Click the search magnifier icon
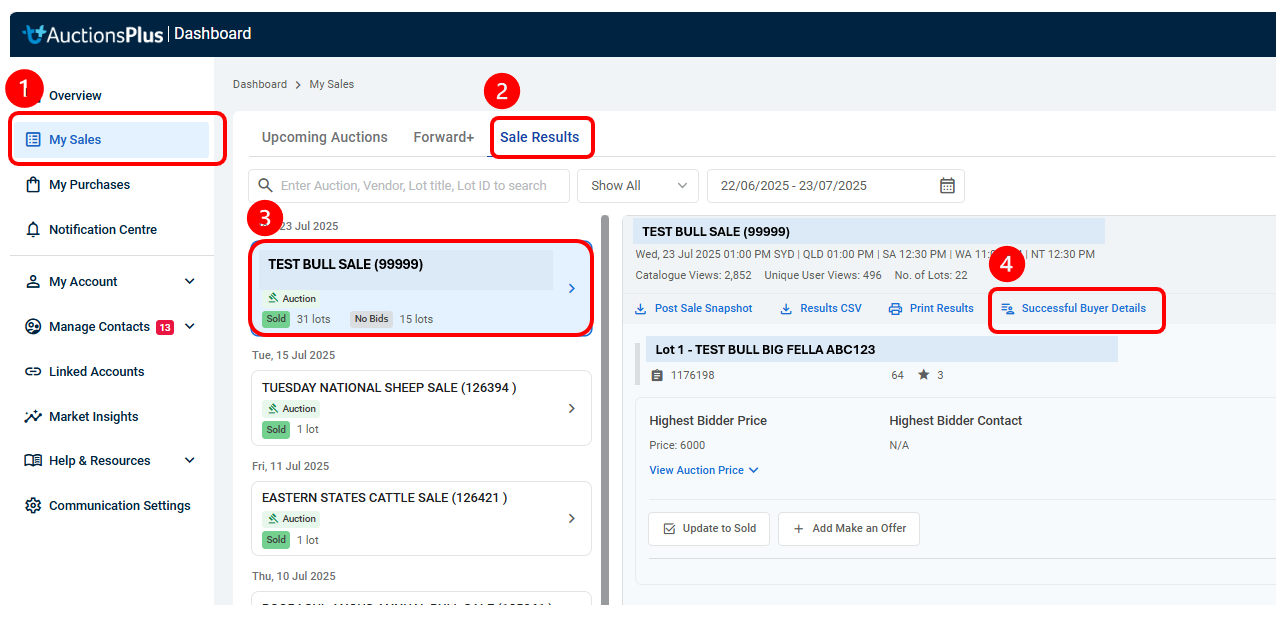The image size is (1276, 621). point(265,186)
